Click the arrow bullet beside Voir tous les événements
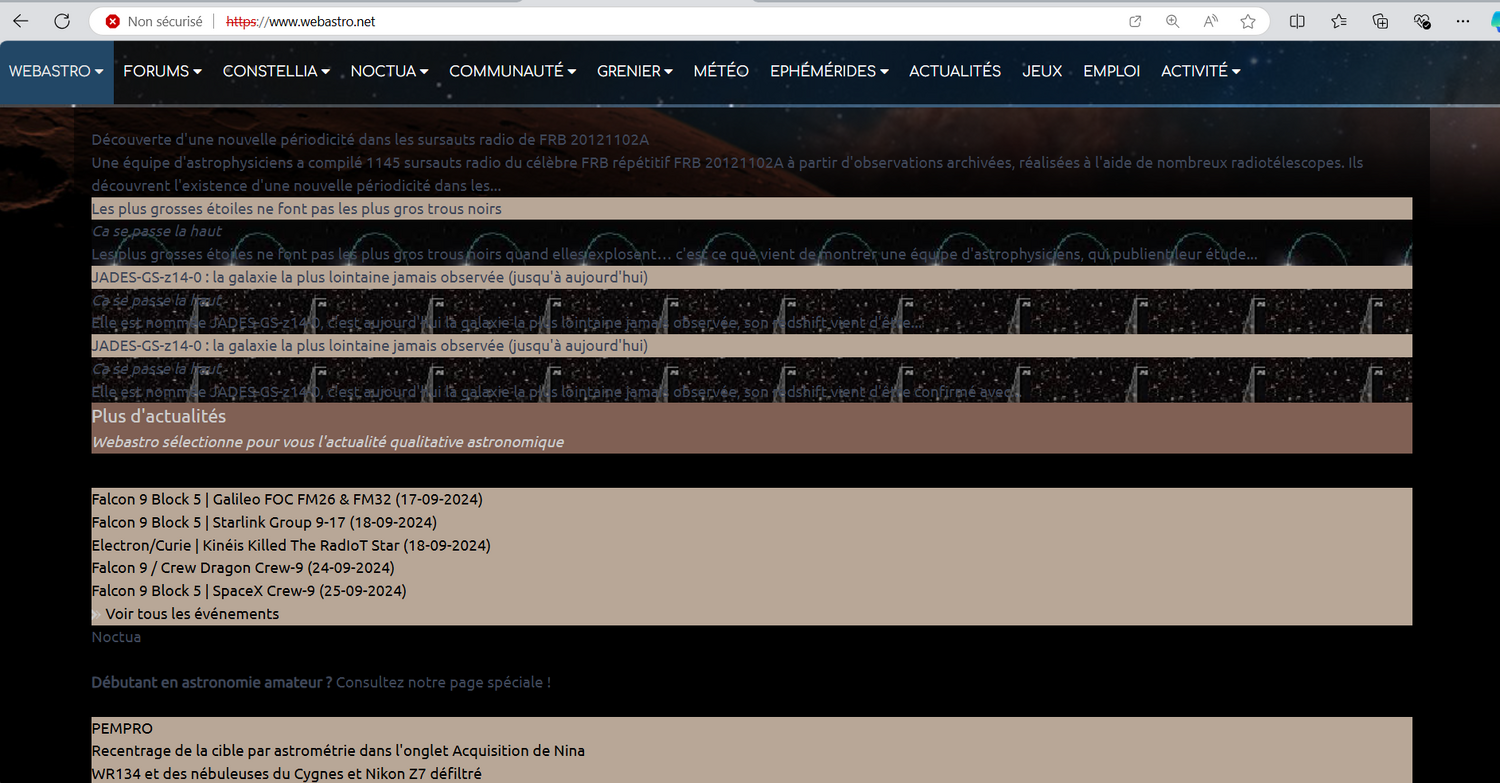 pos(96,614)
